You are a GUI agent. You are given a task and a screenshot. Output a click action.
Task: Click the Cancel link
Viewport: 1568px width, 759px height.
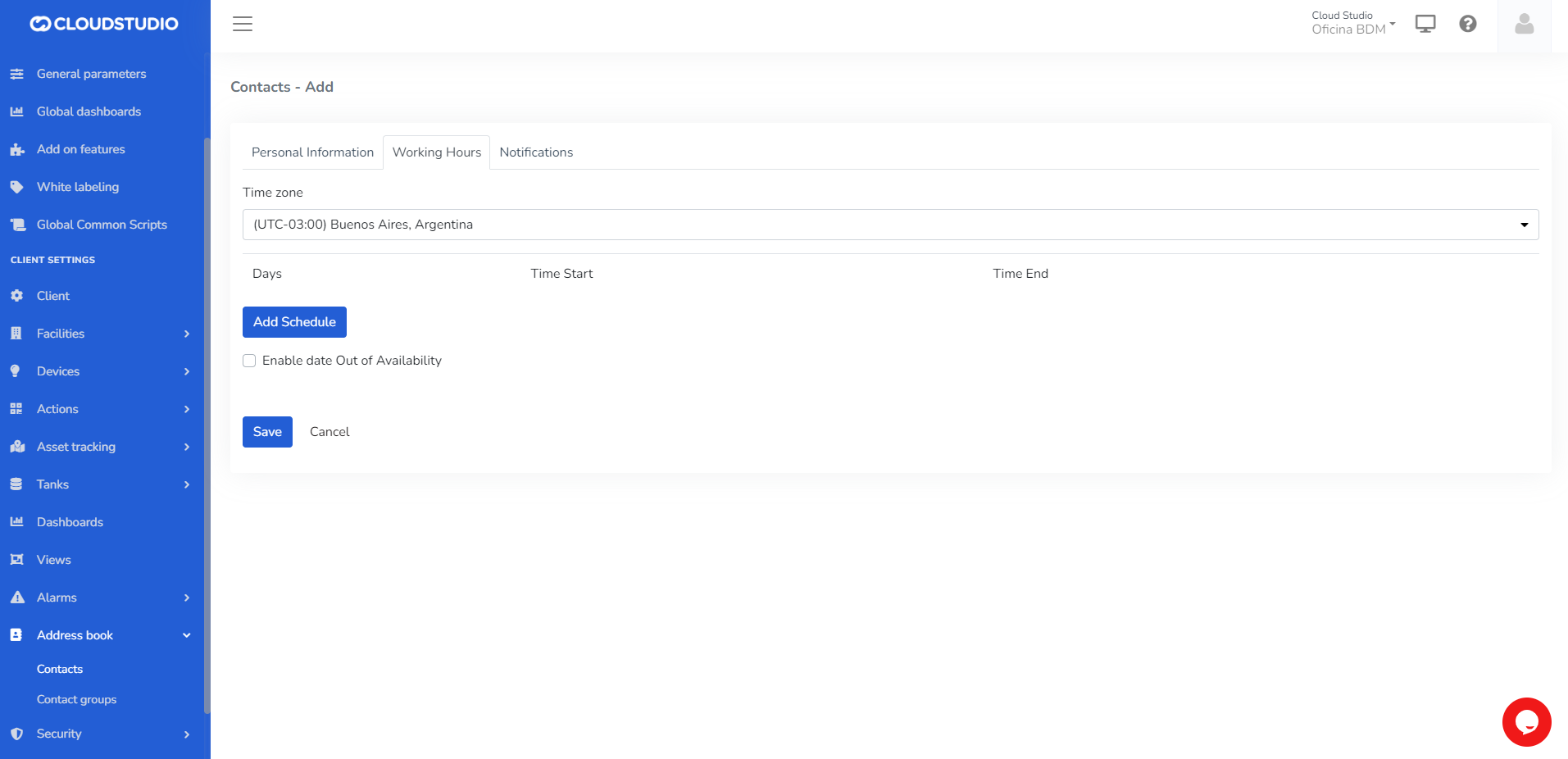(330, 432)
